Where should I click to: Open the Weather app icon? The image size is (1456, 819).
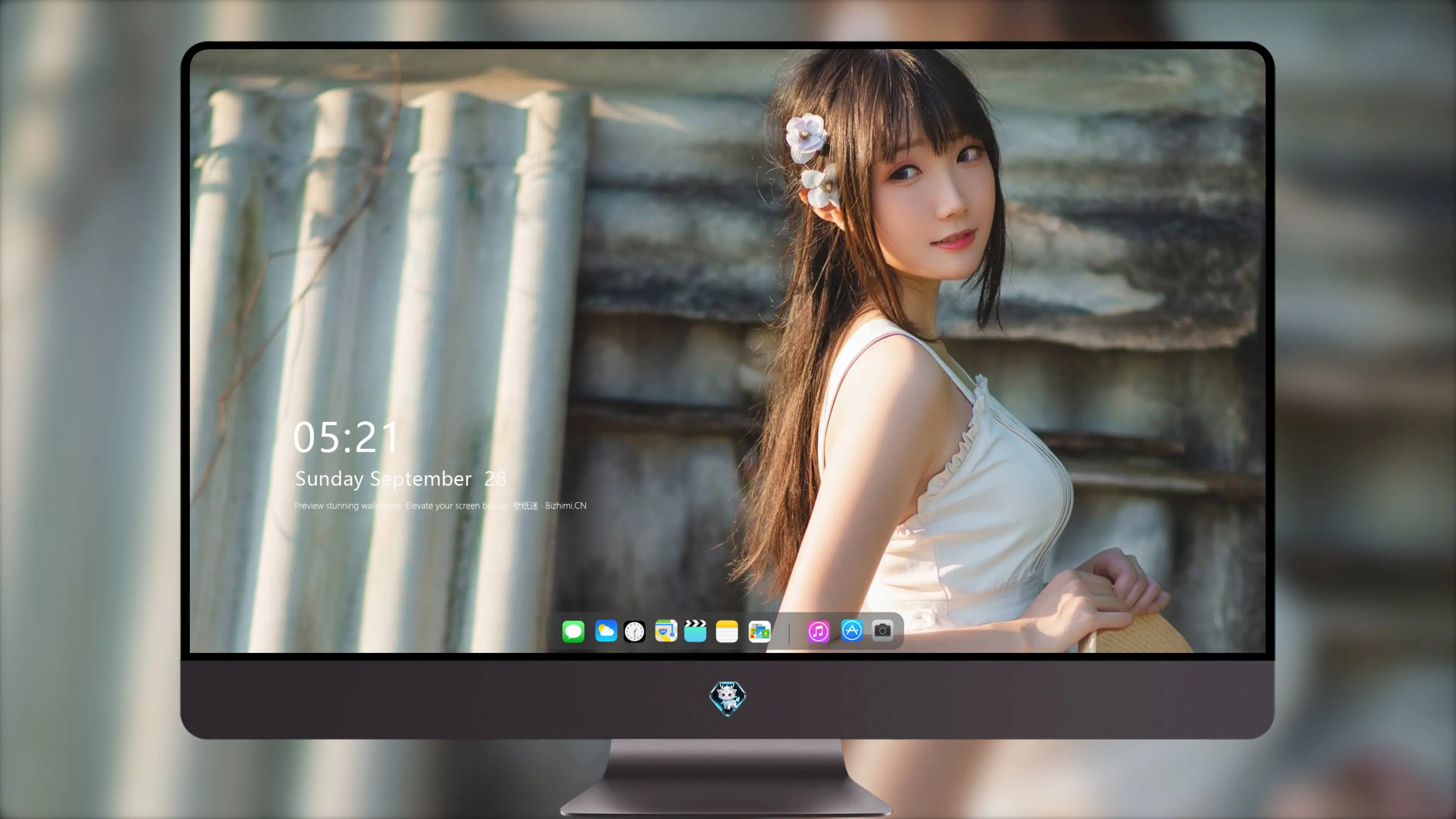(x=606, y=631)
